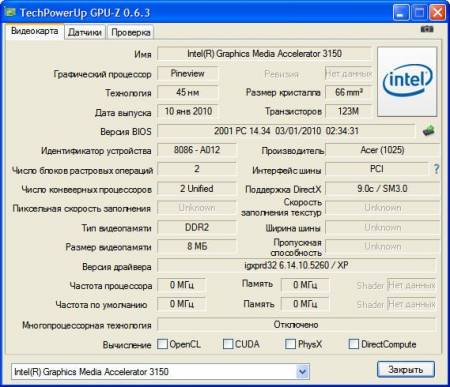Click the GPU-Z title bar app icon
Image resolution: width=450 pixels, height=387 pixels.
[10, 13]
